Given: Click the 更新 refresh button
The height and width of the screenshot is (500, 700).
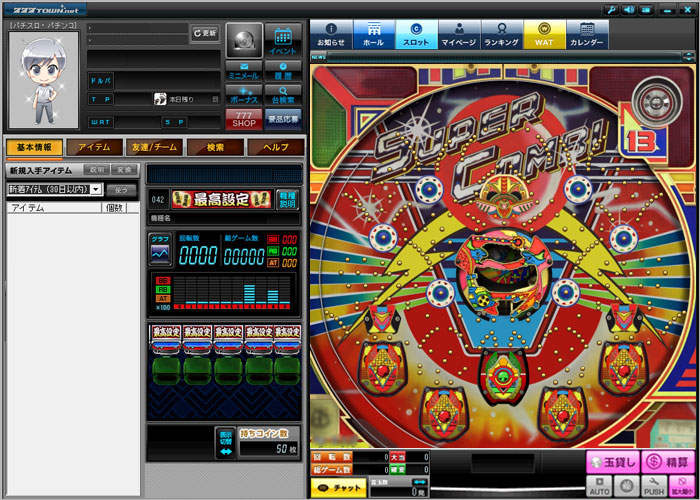Looking at the screenshot, I should (204, 33).
